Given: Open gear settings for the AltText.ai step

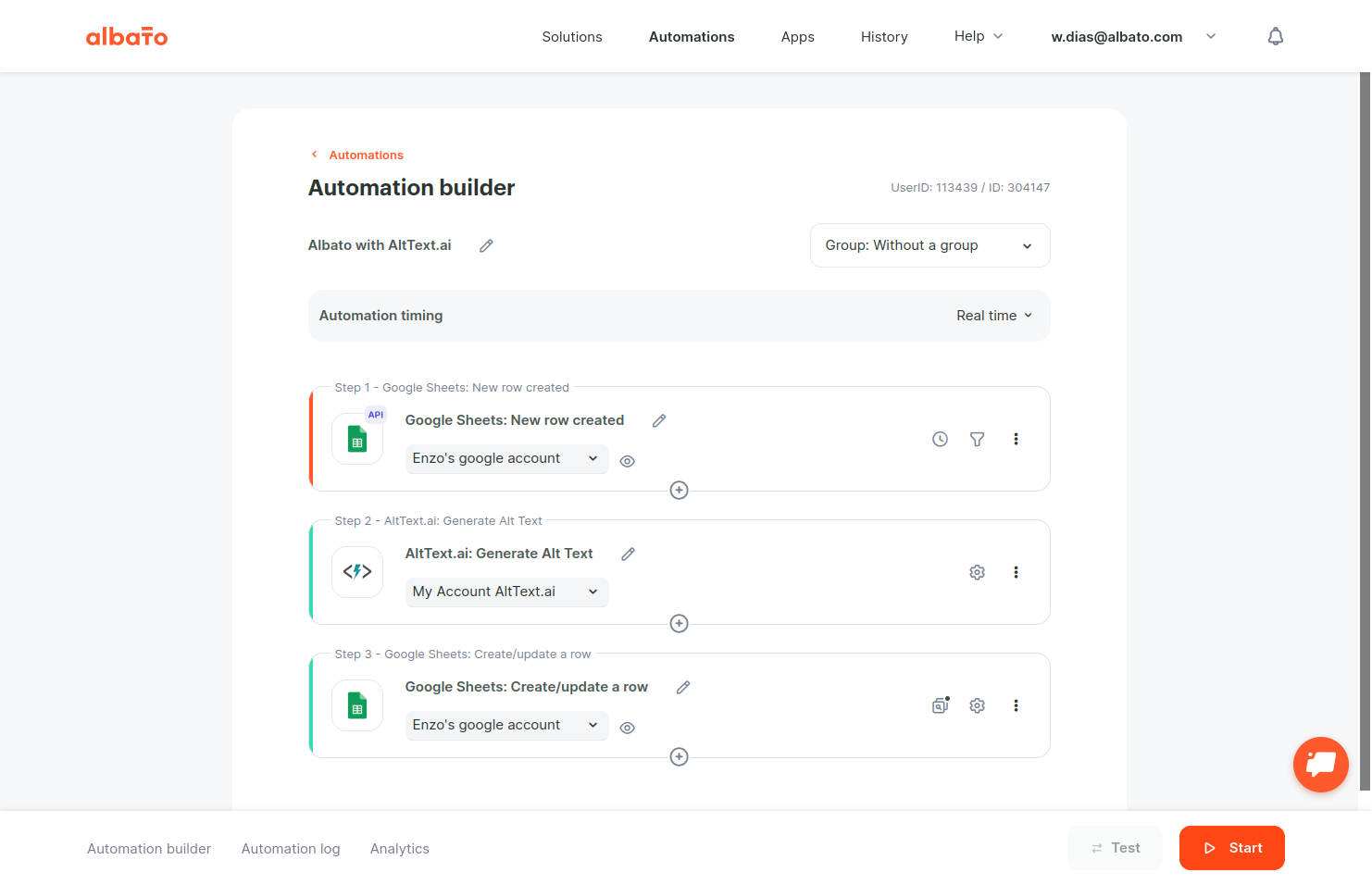Looking at the screenshot, I should [x=977, y=572].
